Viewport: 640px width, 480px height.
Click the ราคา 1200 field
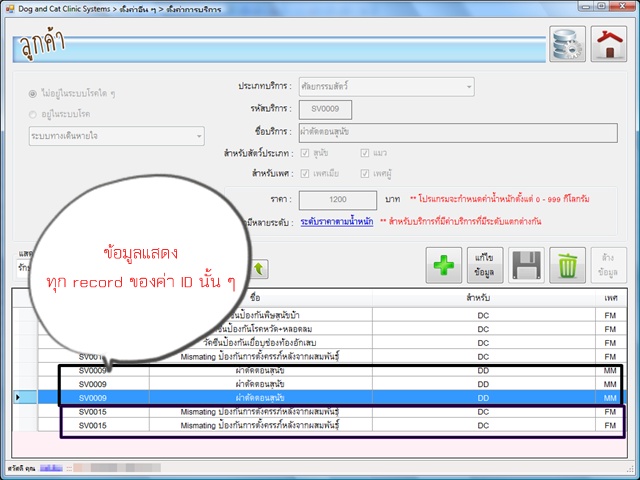coord(338,200)
